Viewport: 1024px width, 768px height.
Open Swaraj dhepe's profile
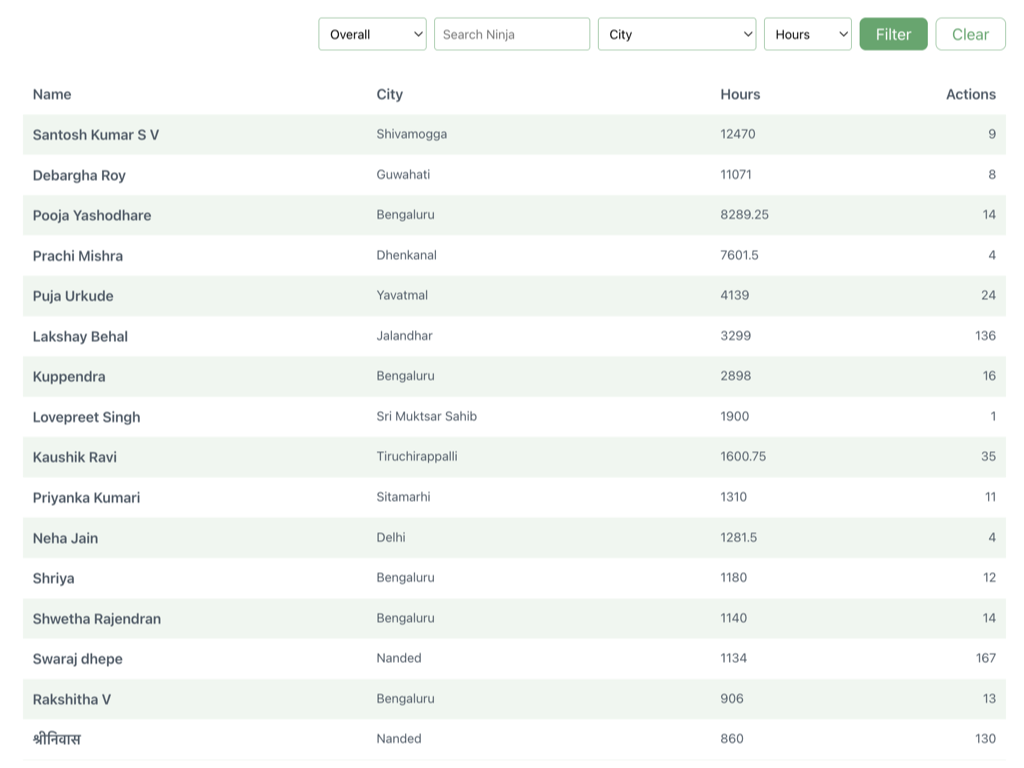(x=77, y=659)
